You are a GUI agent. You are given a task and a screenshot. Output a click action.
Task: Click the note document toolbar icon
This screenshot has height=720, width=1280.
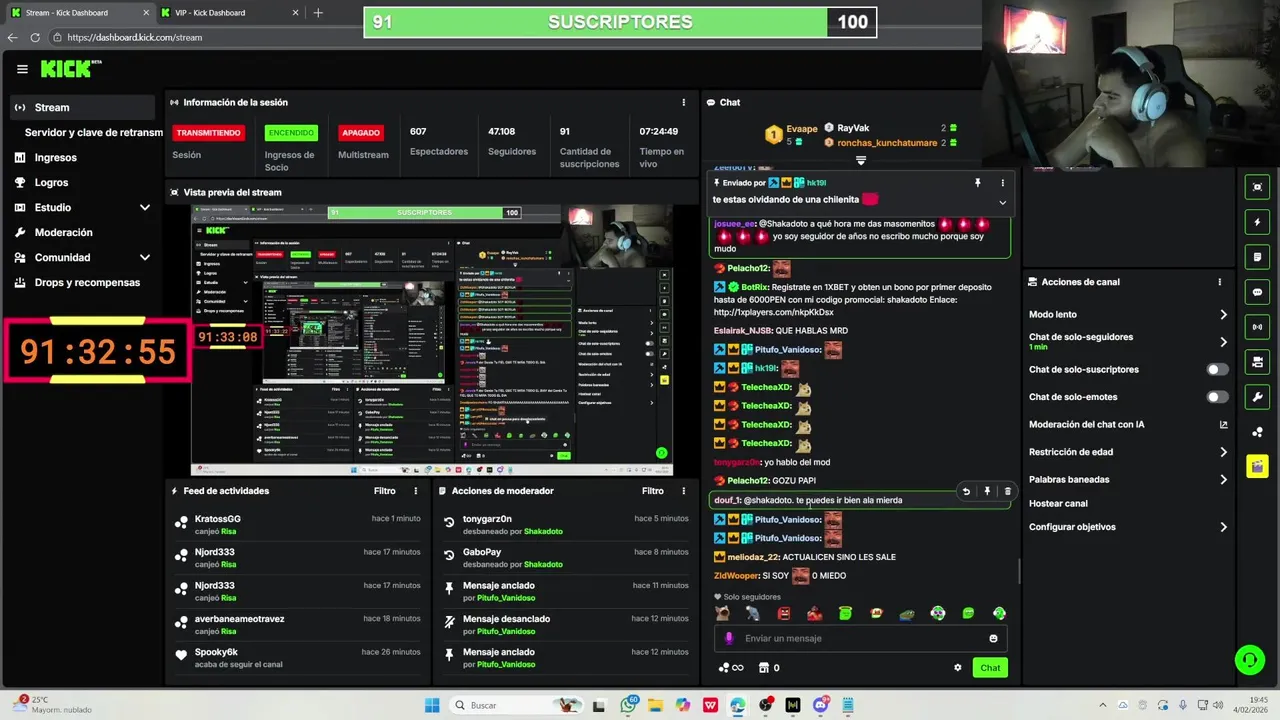(x=1257, y=257)
